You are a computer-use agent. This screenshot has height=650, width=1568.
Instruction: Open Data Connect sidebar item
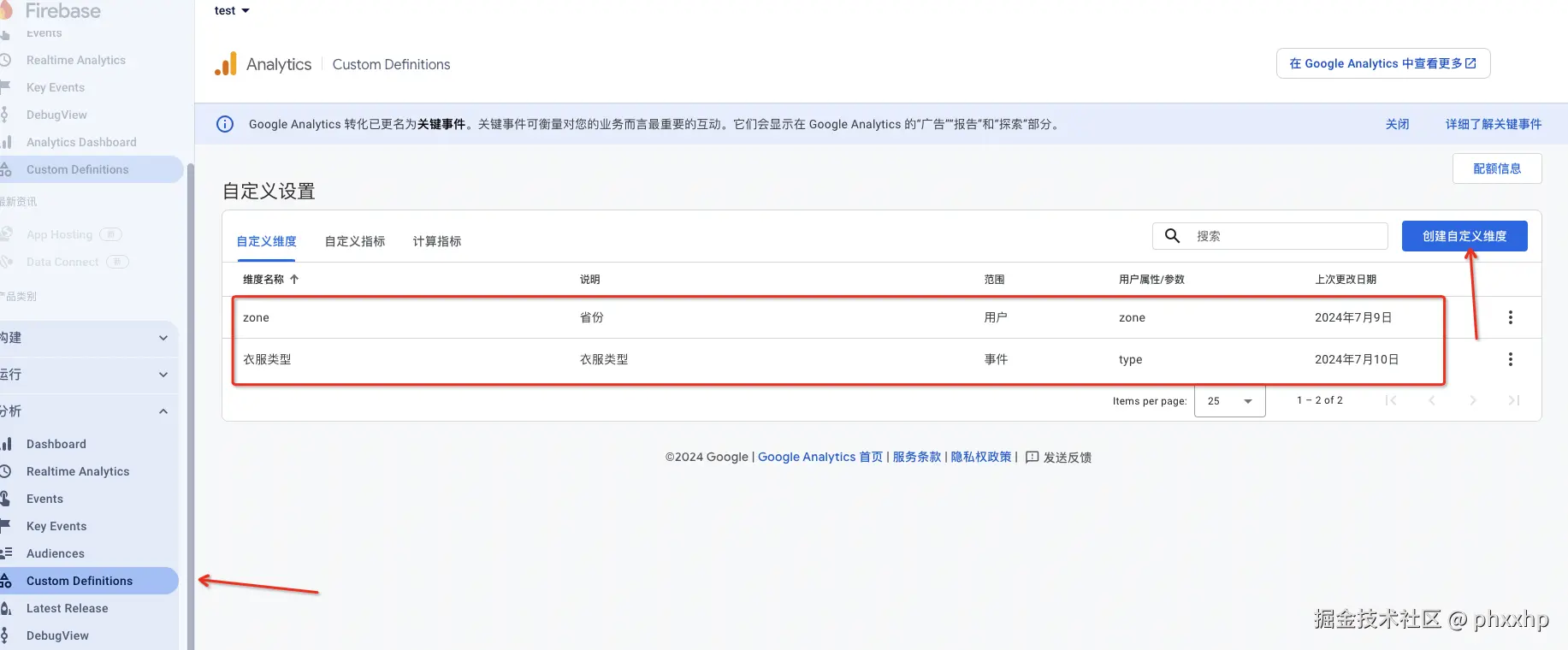coord(62,262)
